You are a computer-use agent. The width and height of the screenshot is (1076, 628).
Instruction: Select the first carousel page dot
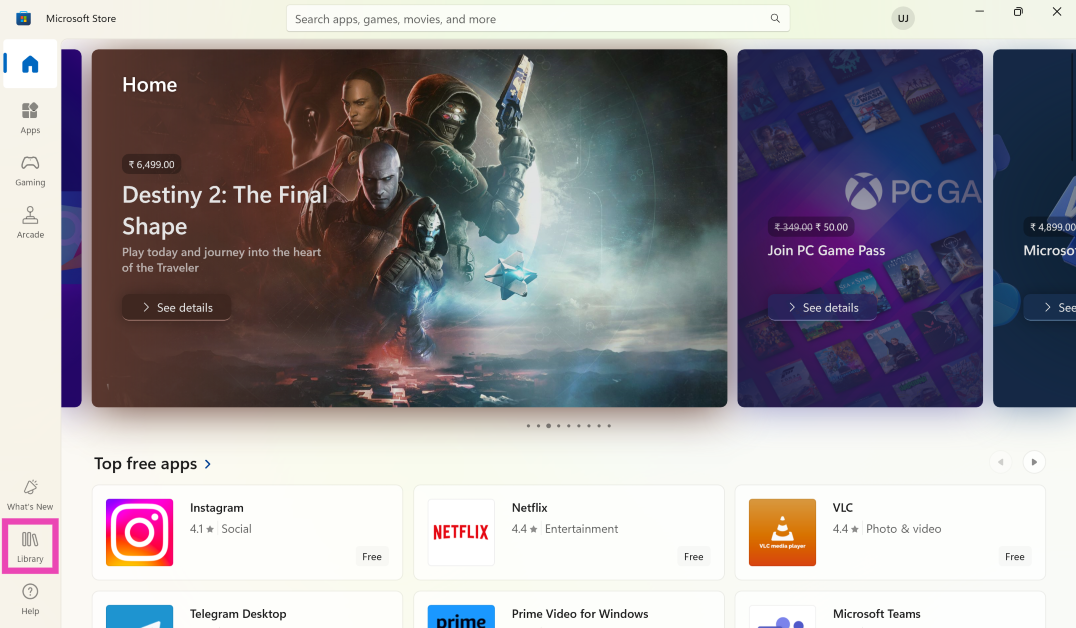tap(528, 426)
